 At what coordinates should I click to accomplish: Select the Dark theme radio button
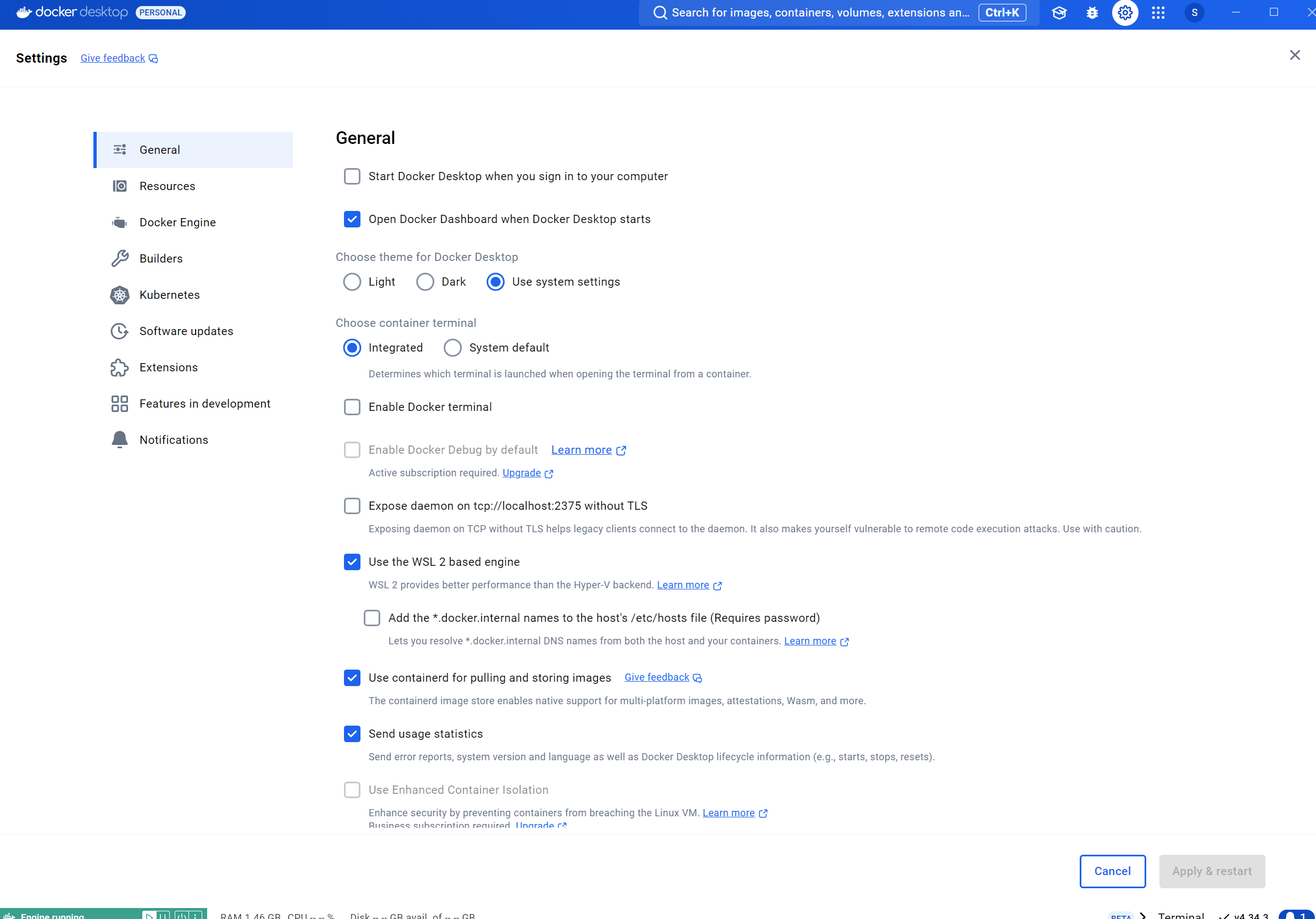click(x=425, y=282)
